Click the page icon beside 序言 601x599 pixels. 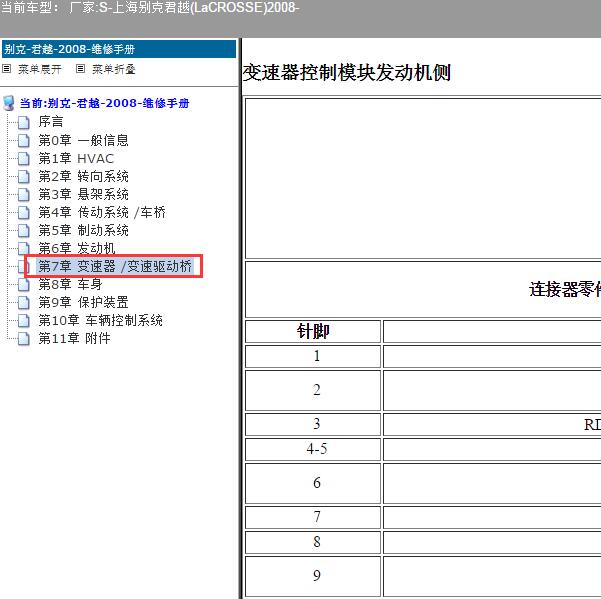(x=24, y=122)
